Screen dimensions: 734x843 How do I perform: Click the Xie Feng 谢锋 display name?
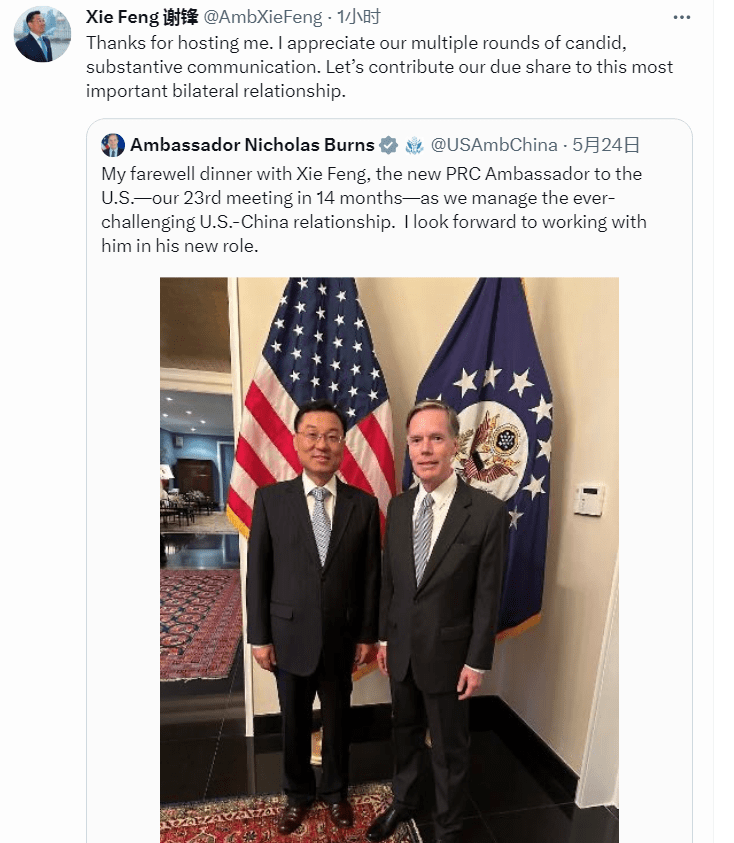[x=142, y=17]
